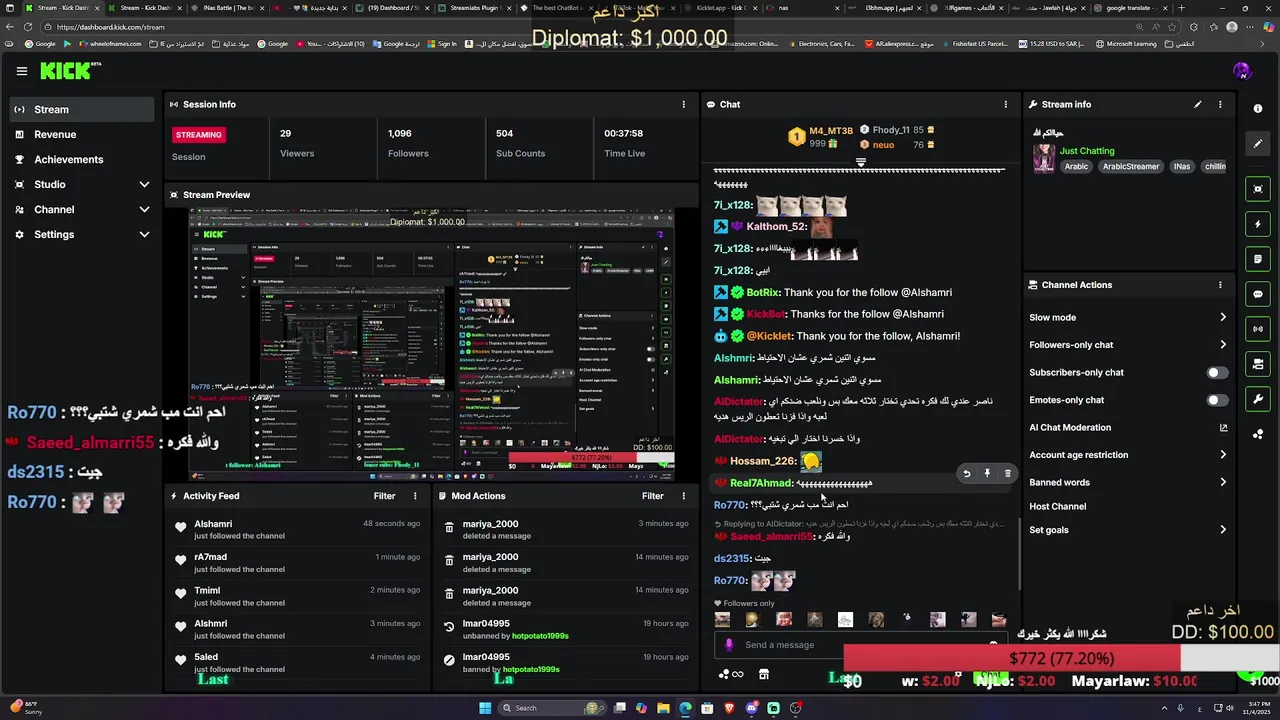
Task: Click ra7mad row in Activity Feed
Action: (x=297, y=563)
